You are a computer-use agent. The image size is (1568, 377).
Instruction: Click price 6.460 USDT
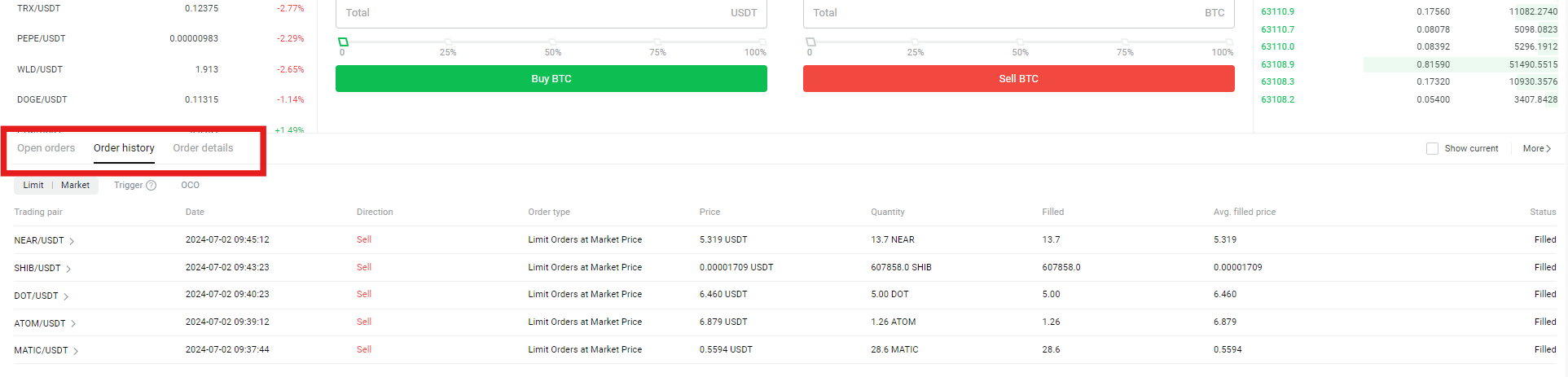(x=723, y=294)
